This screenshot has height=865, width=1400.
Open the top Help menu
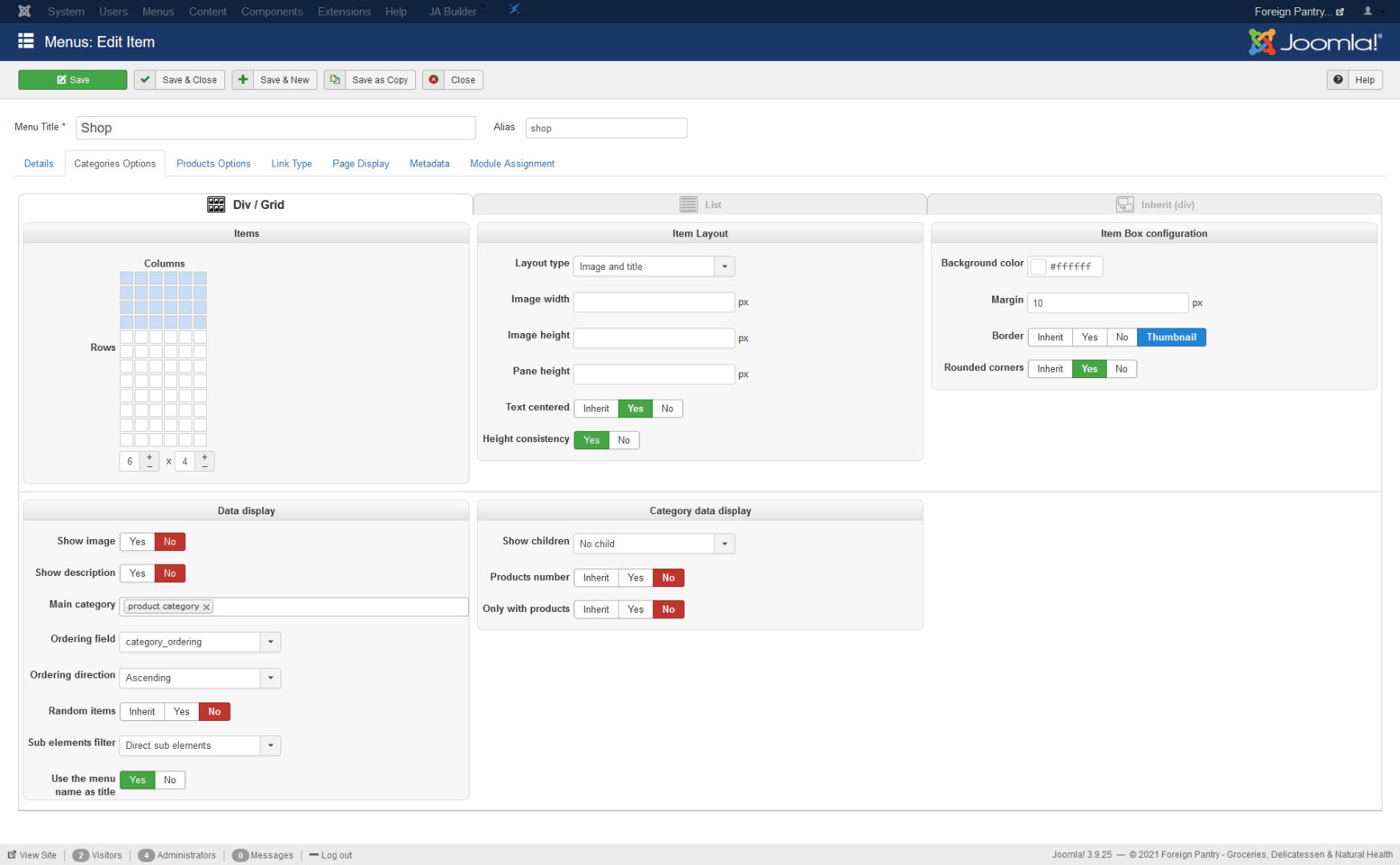click(396, 11)
